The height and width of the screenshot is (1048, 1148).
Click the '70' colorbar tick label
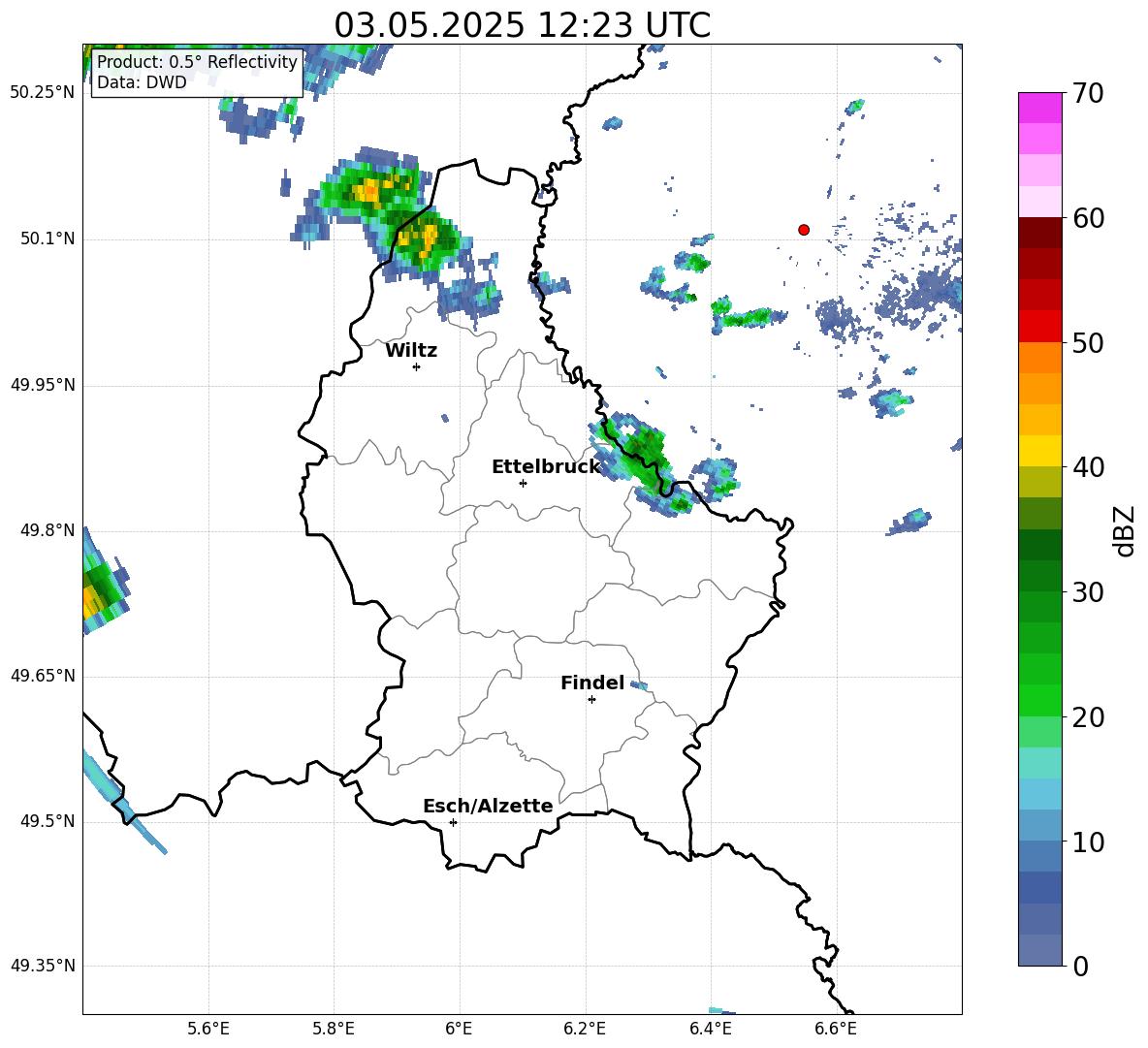[x=1088, y=93]
